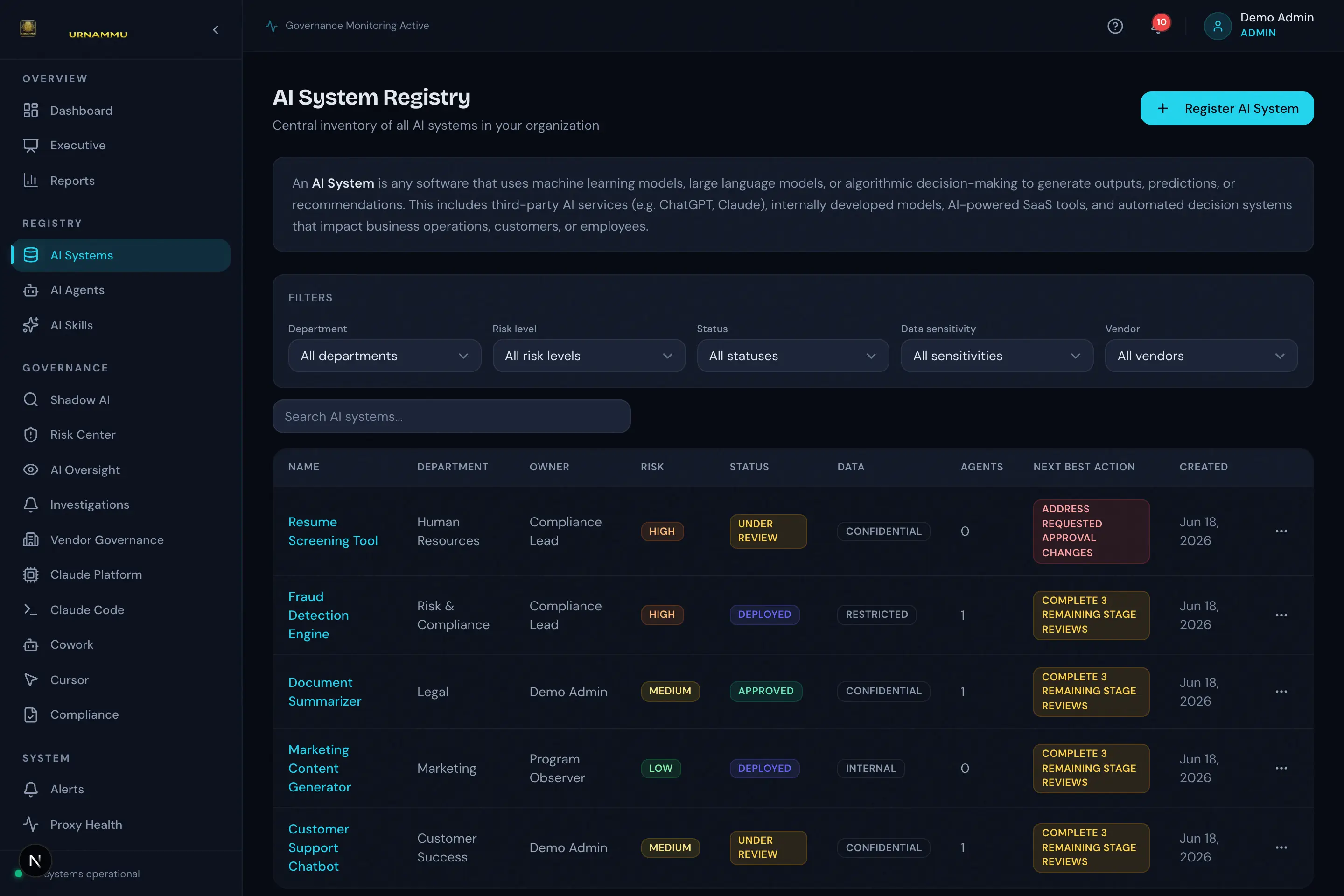1344x896 pixels.
Task: Click the Compliance document check icon
Action: pyautogui.click(x=31, y=715)
